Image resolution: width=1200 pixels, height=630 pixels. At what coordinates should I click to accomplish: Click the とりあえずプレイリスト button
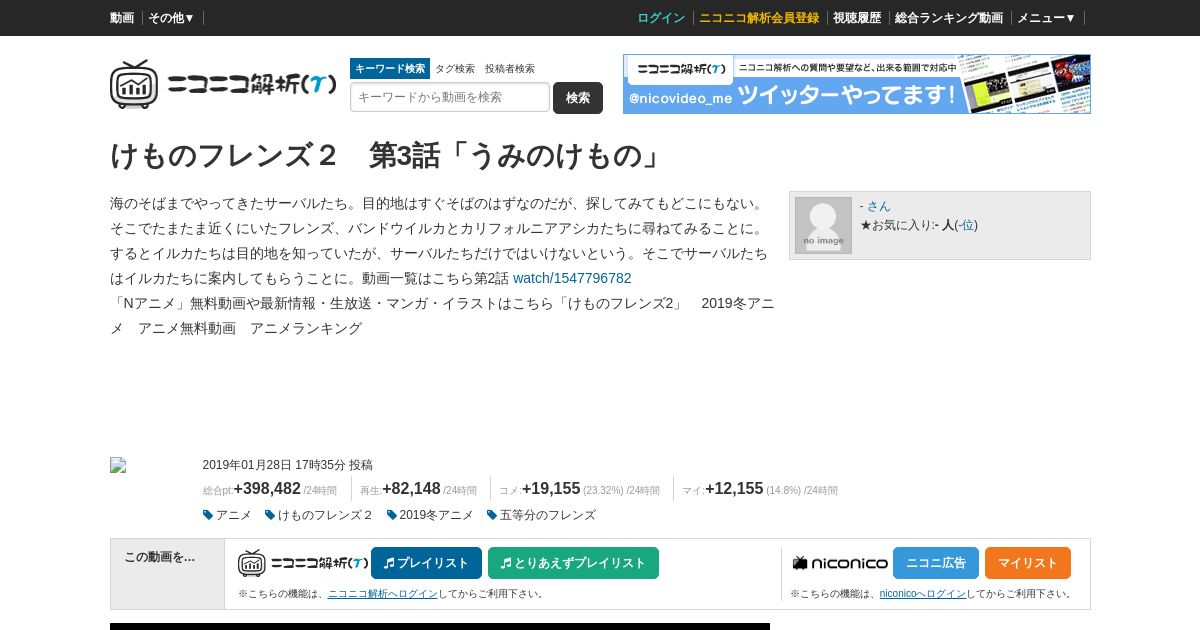(x=573, y=563)
